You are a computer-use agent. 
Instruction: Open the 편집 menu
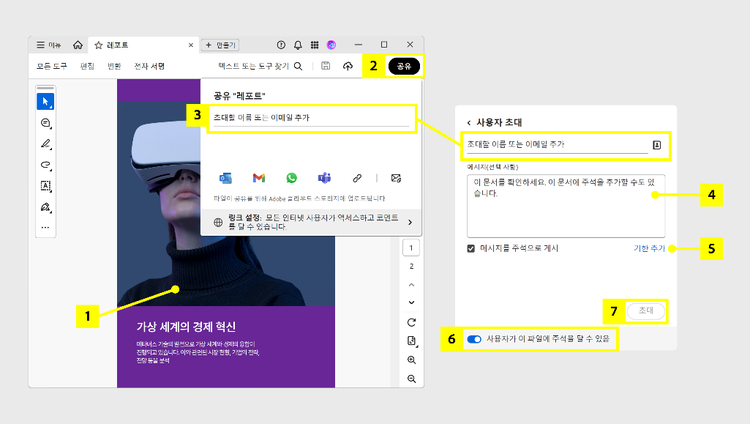click(87, 66)
